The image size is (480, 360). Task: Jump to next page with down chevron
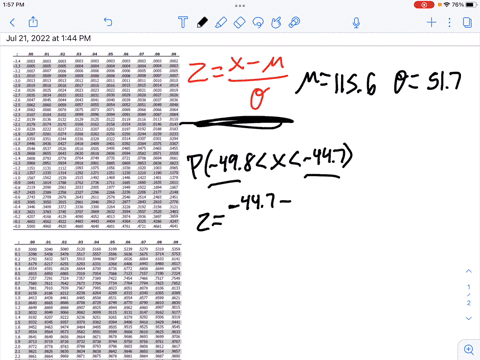pos(469,318)
